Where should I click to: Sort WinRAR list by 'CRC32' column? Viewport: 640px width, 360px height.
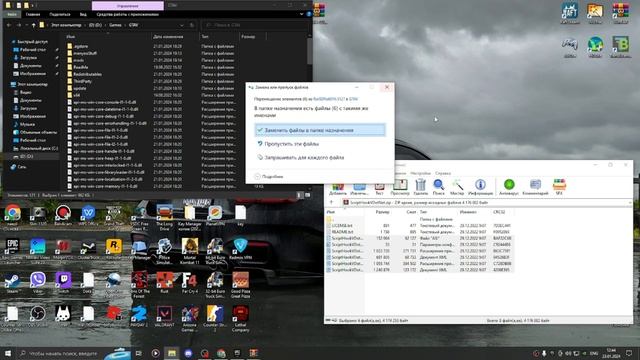(x=499, y=212)
